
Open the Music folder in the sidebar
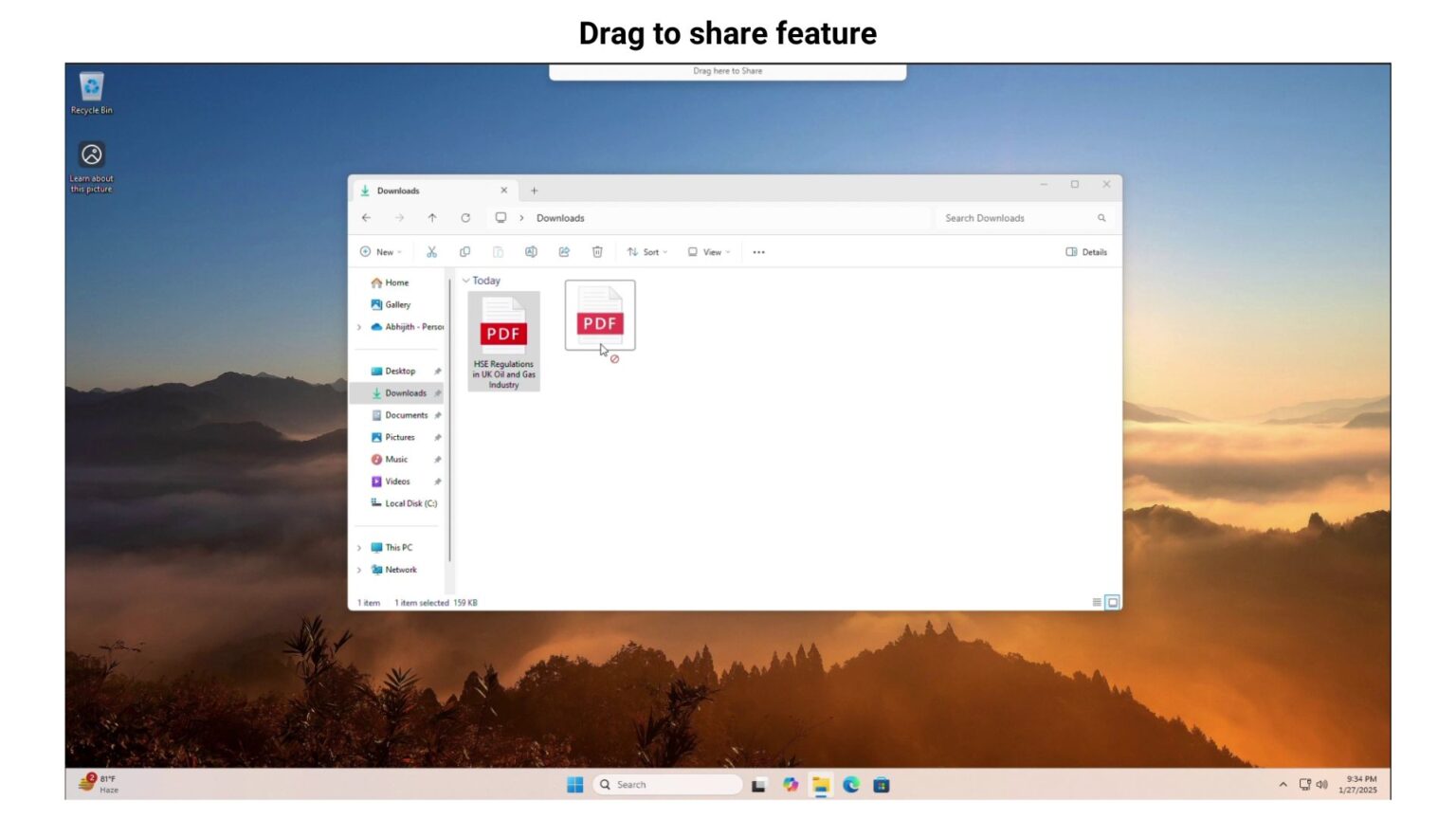395,459
